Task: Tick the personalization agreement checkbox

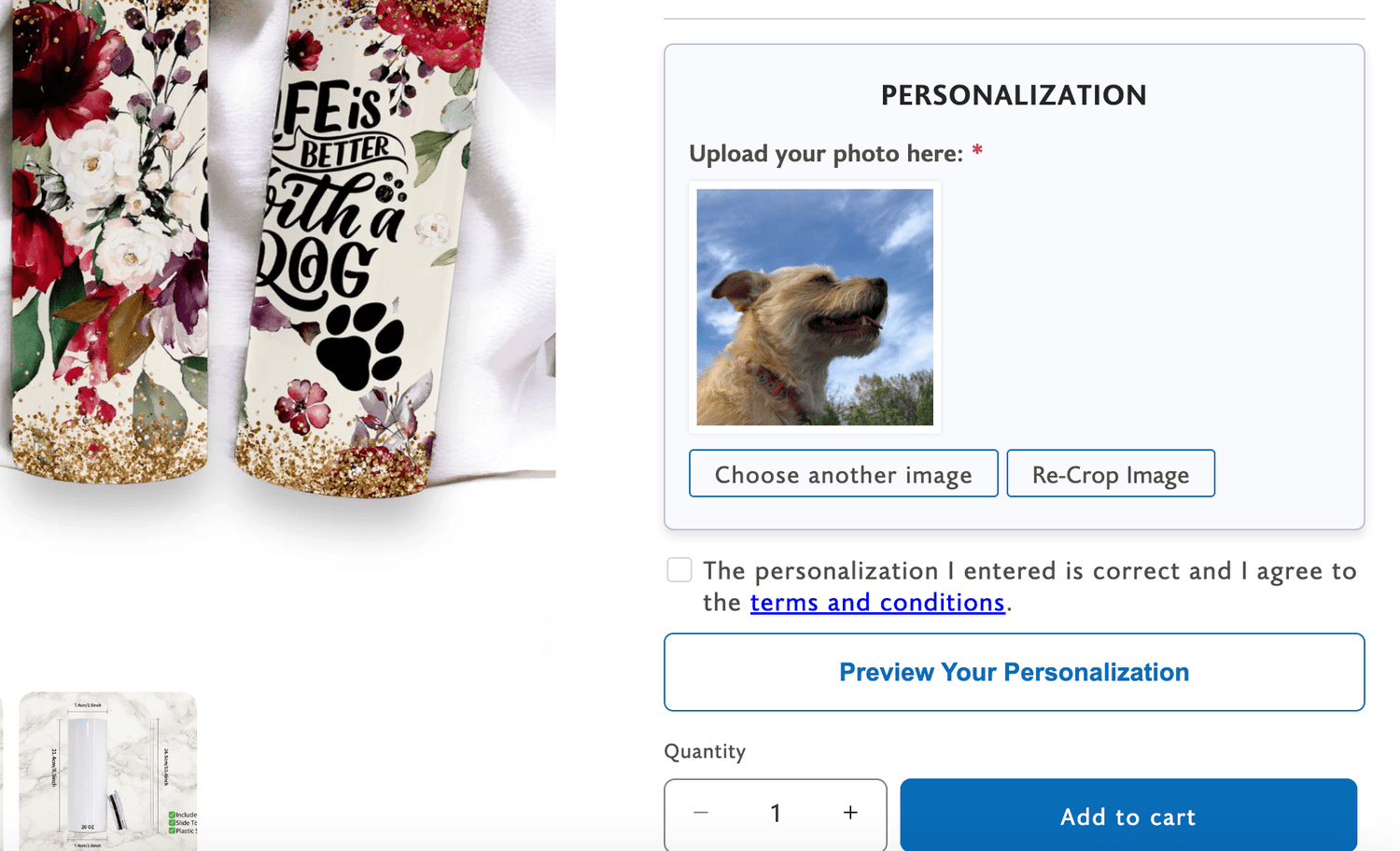Action: click(679, 570)
